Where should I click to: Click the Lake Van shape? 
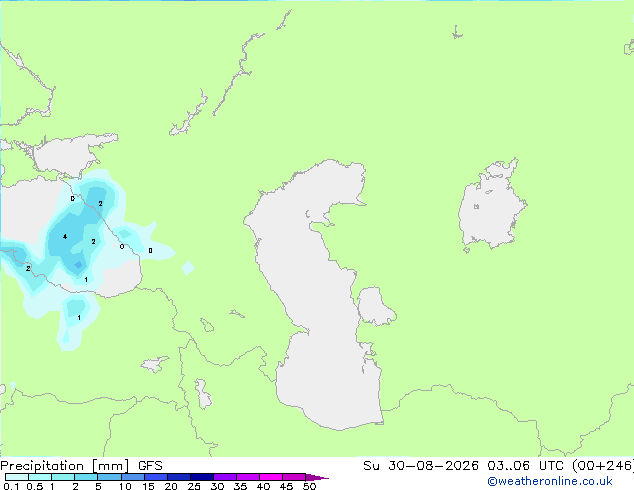(154, 364)
